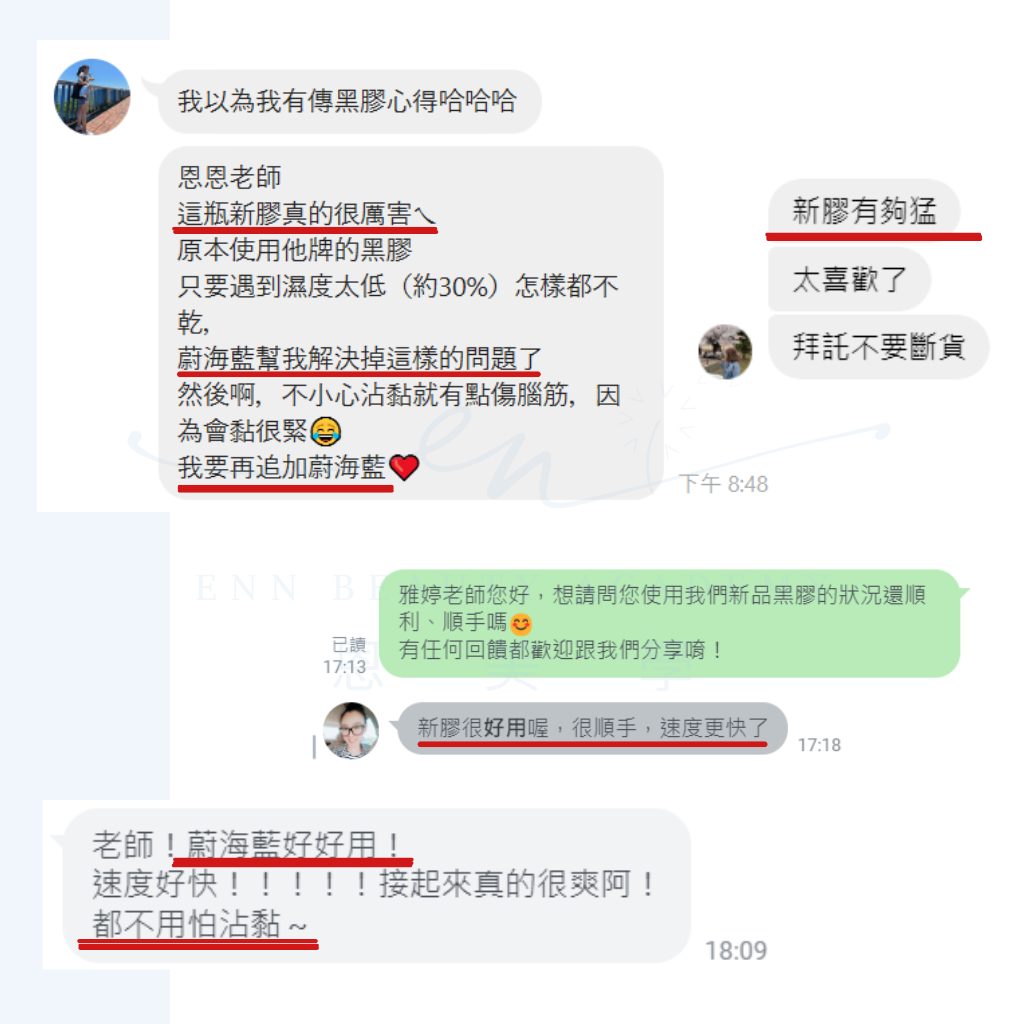Select the reply 新膠很好用喔，很順手
Image resolution: width=1024 pixels, height=1024 pixels.
[592, 728]
